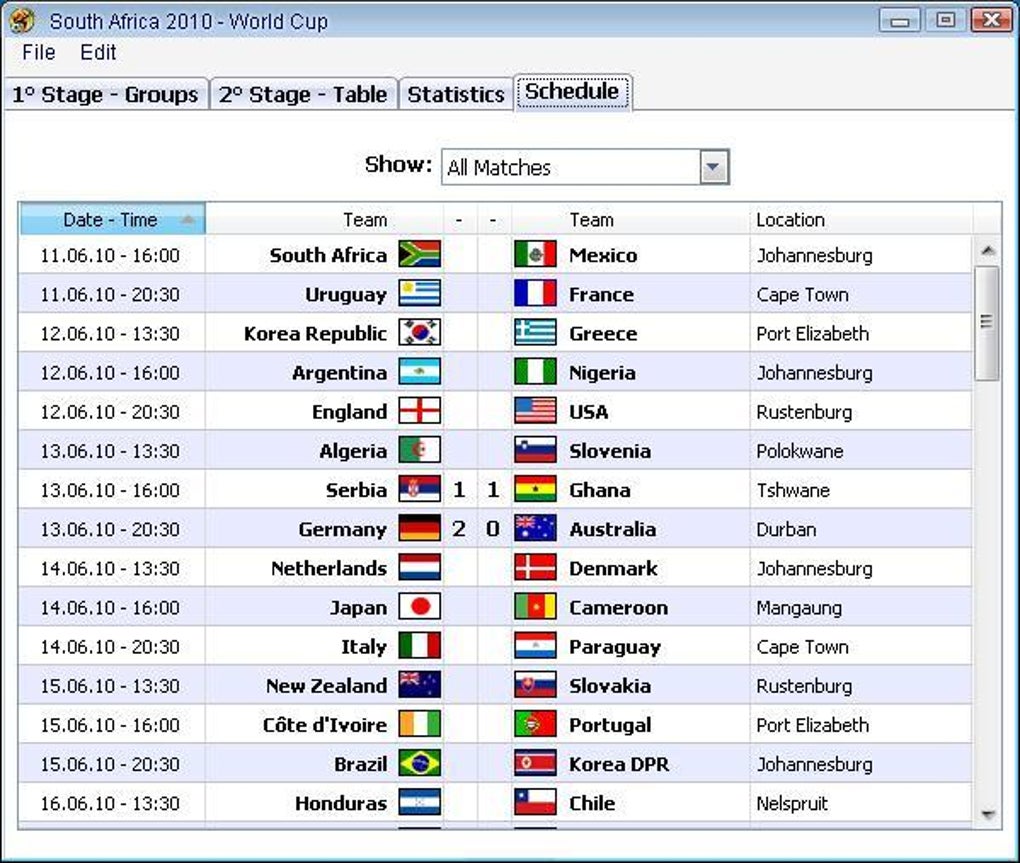Viewport: 1020px width, 863px height.
Task: Open the Edit menu
Action: pos(98,52)
